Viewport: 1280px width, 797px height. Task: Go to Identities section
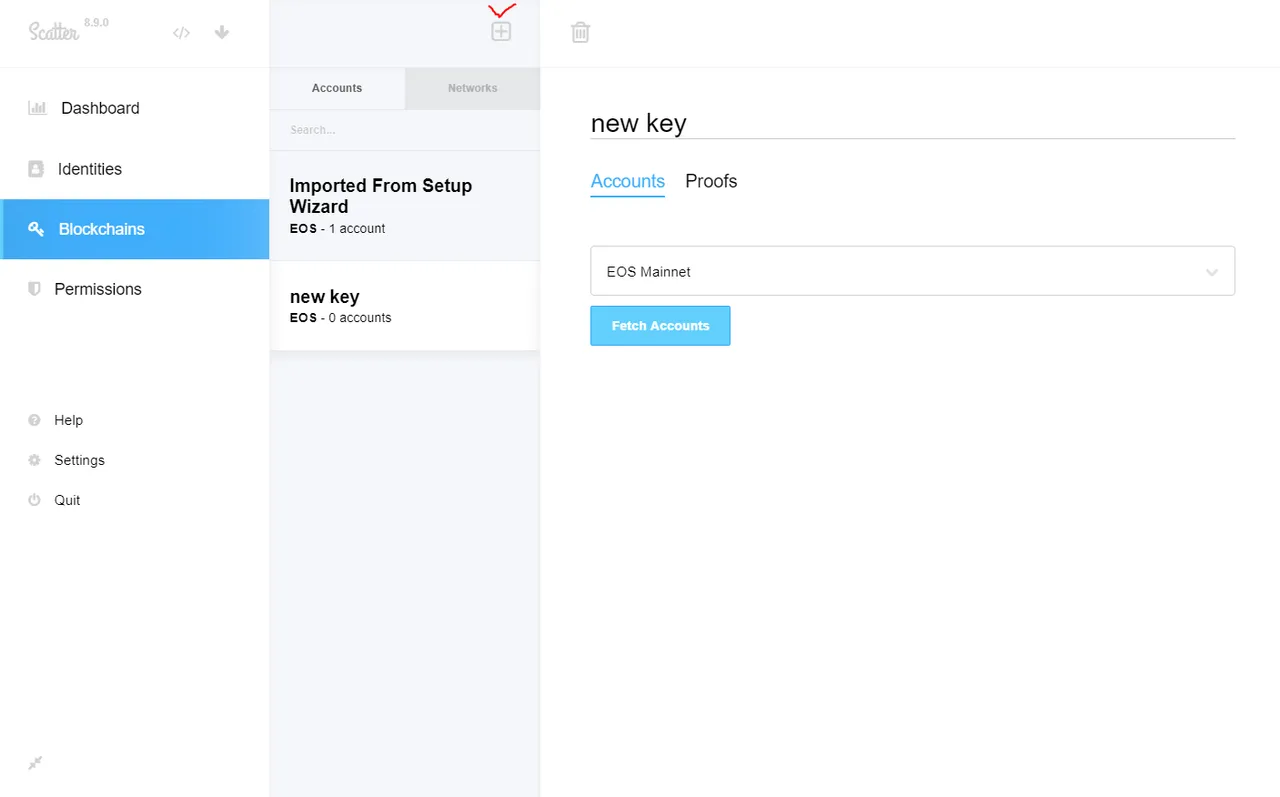(134, 169)
